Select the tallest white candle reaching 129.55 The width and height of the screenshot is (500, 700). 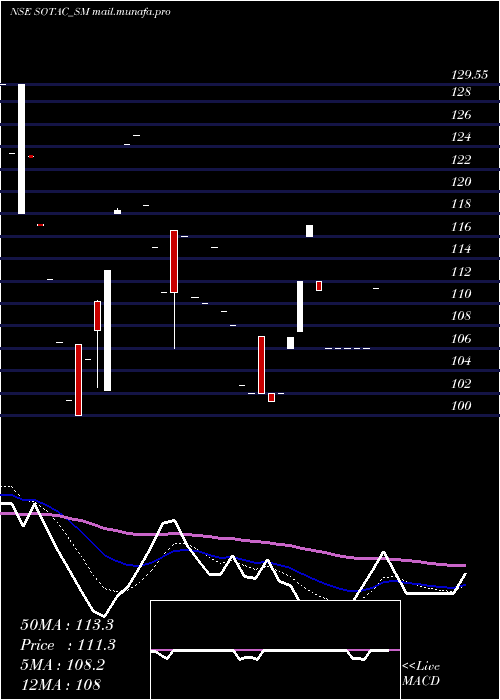pyautogui.click(x=21, y=149)
